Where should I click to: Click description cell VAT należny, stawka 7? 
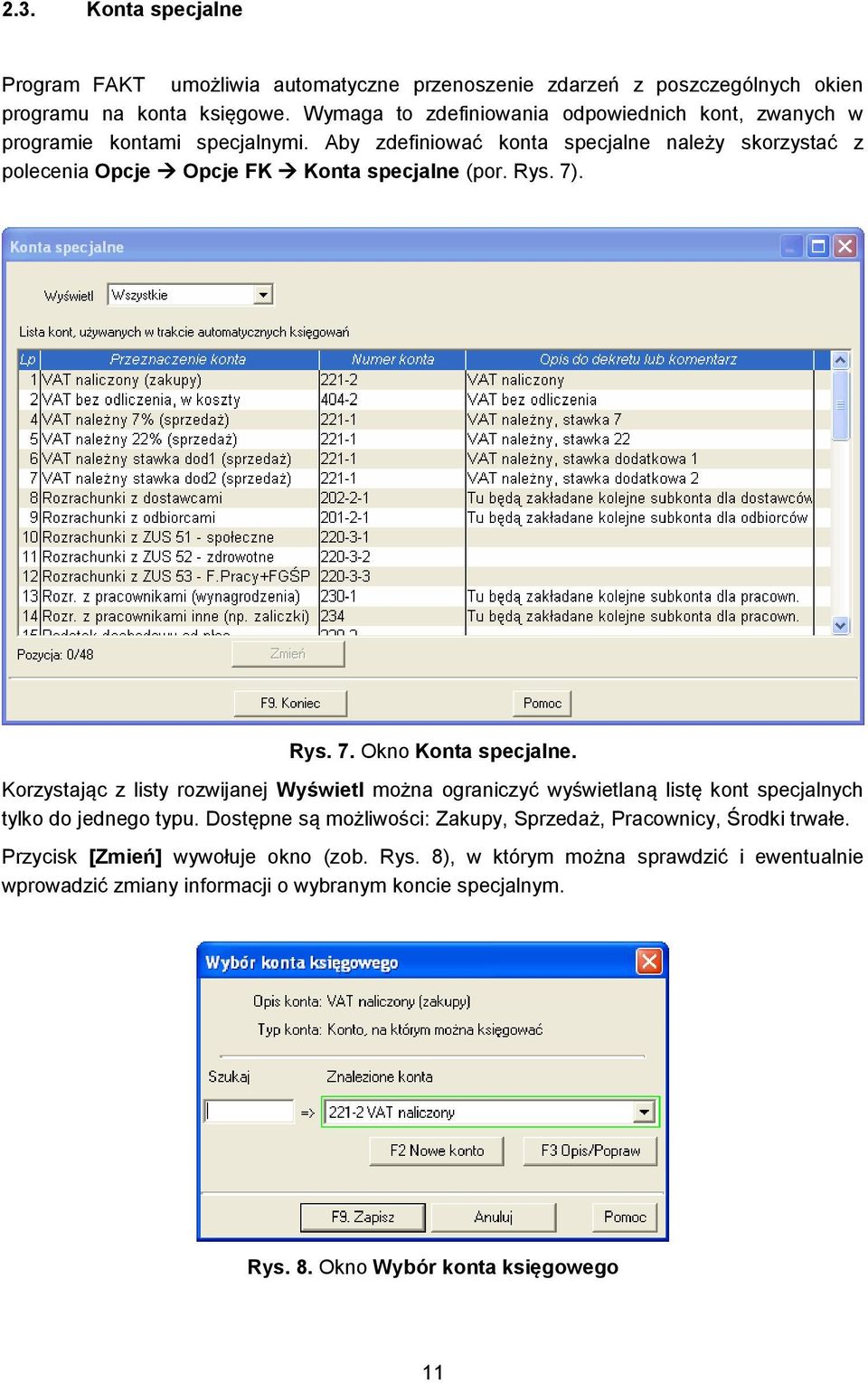(639, 420)
